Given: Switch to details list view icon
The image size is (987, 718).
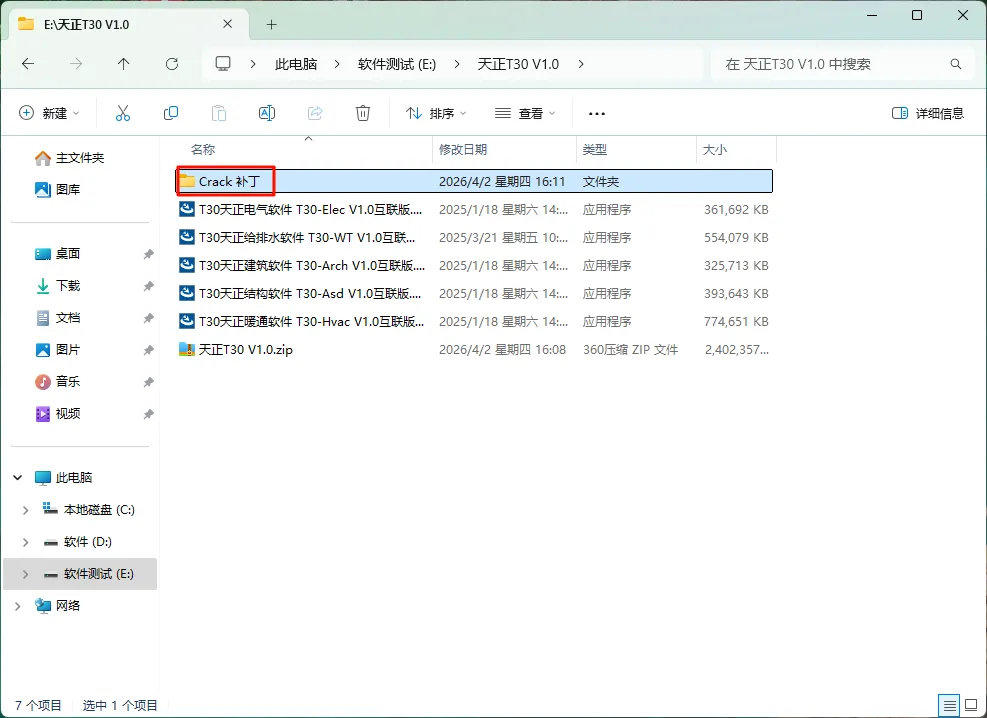Looking at the screenshot, I should [x=949, y=705].
